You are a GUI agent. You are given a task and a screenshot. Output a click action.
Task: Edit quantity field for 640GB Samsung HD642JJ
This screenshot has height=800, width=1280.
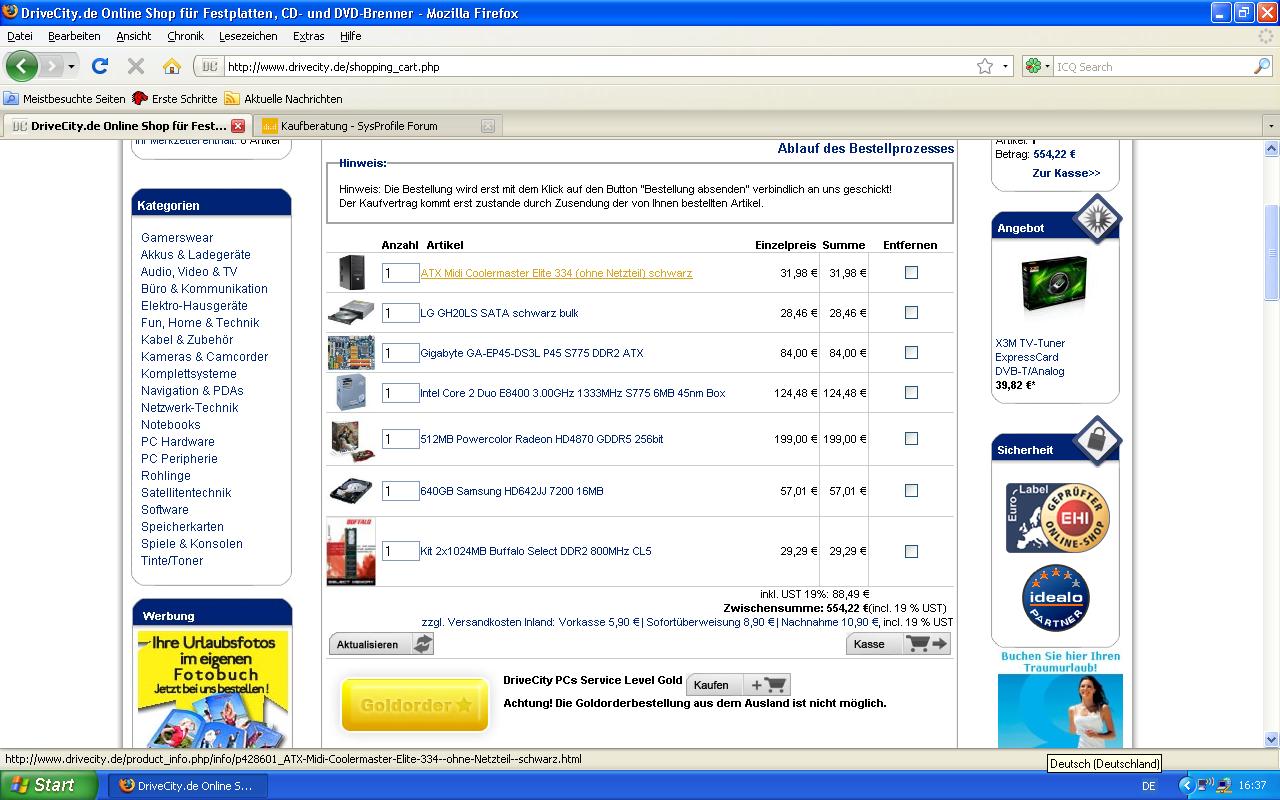coord(400,491)
